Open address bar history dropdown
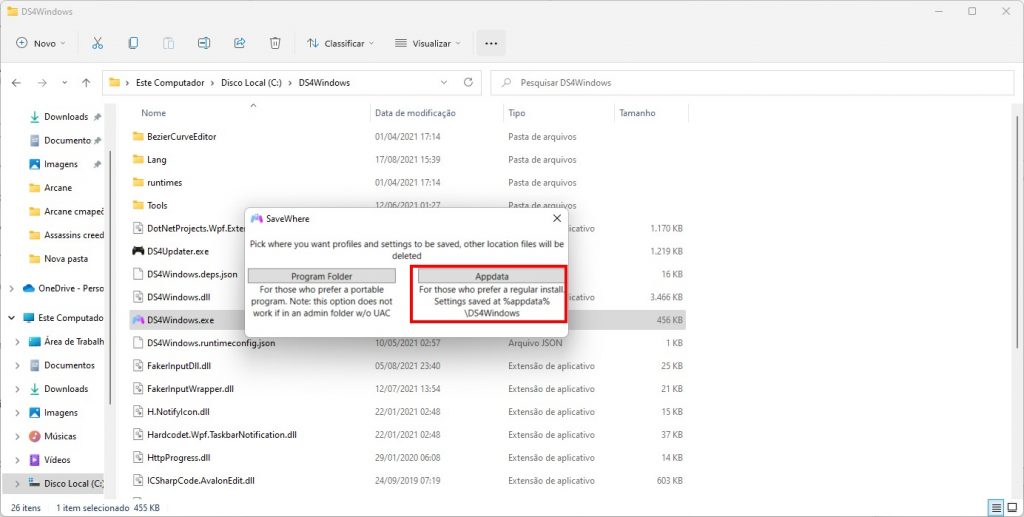This screenshot has height=517, width=1024. point(444,83)
